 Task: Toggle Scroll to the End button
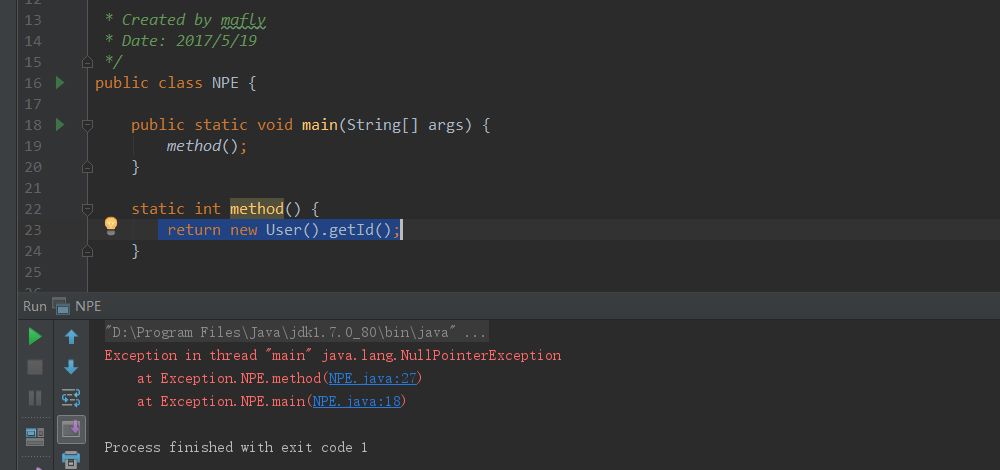pos(71,429)
